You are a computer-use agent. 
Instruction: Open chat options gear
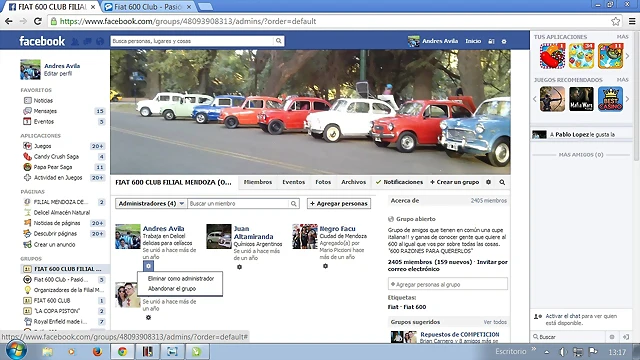point(611,337)
